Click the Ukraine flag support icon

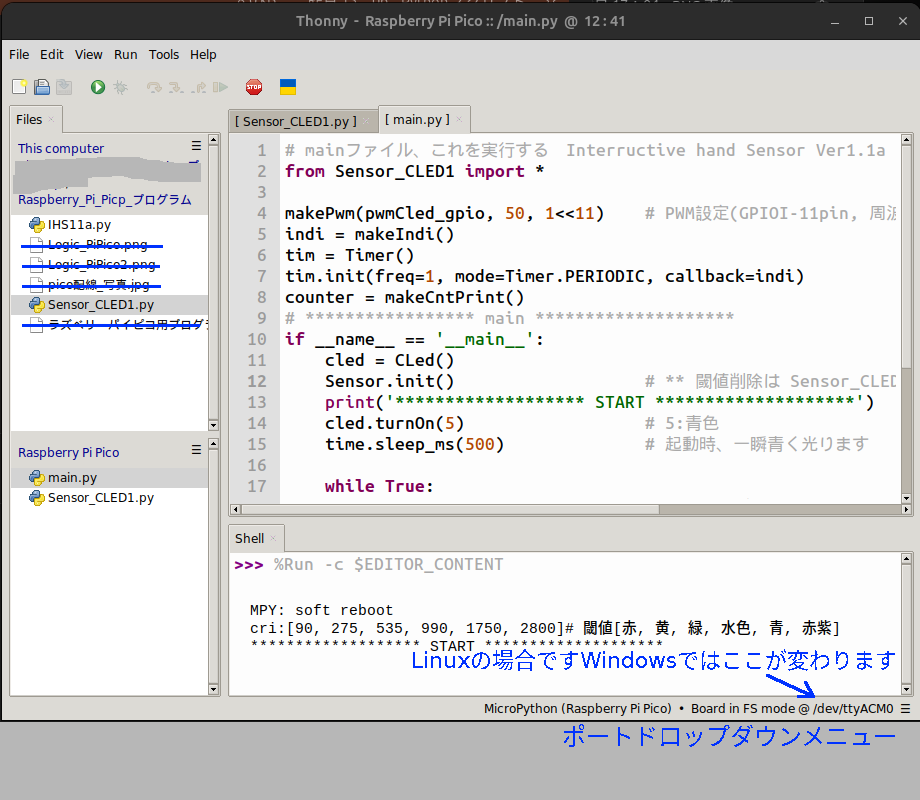(287, 87)
